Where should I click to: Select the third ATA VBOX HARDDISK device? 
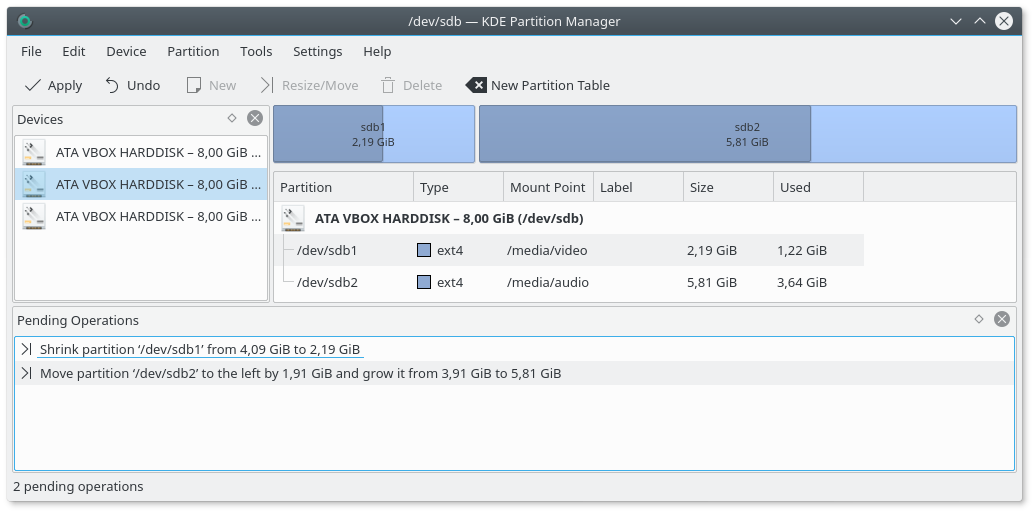141,216
